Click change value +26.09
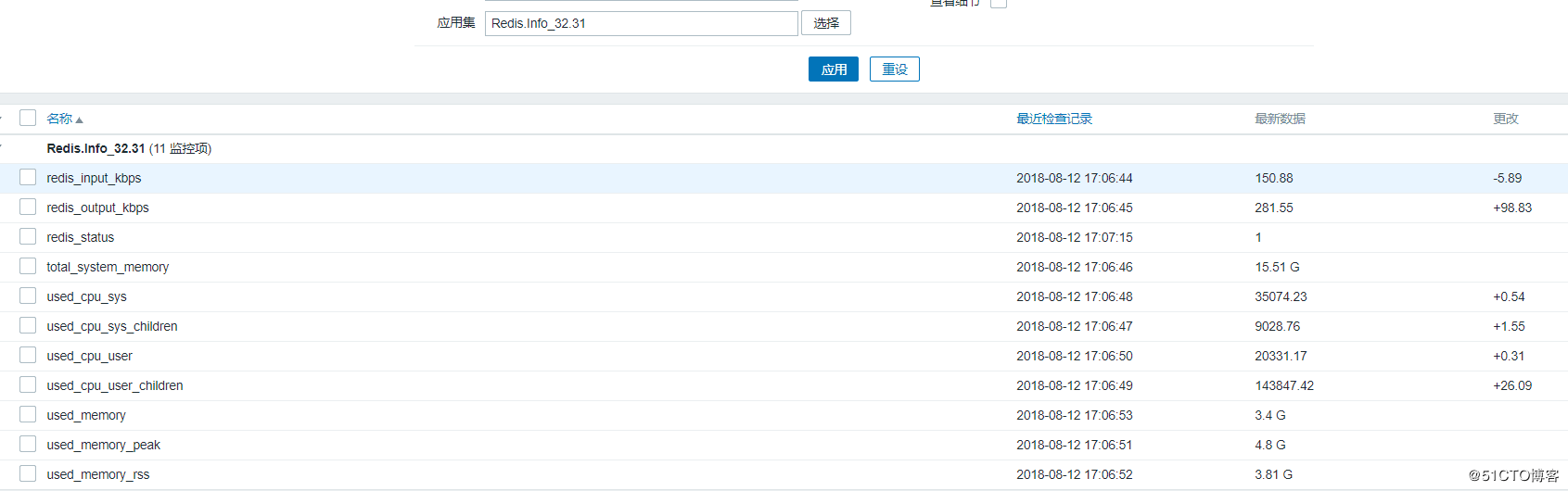The width and height of the screenshot is (1568, 491). click(1512, 385)
